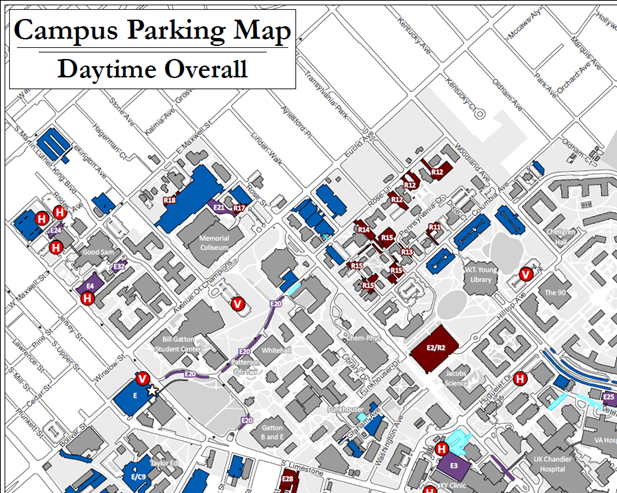Select the H marker next to E4 lot
The width and height of the screenshot is (617, 493).
(x=87, y=298)
